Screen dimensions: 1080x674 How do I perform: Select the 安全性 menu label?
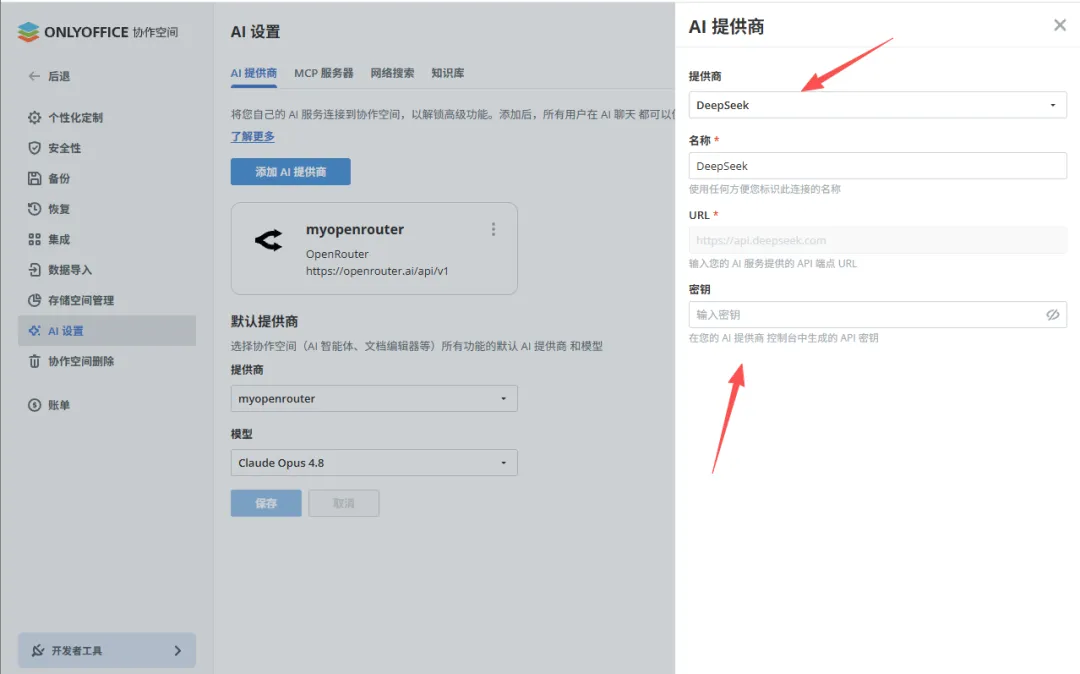coord(65,147)
